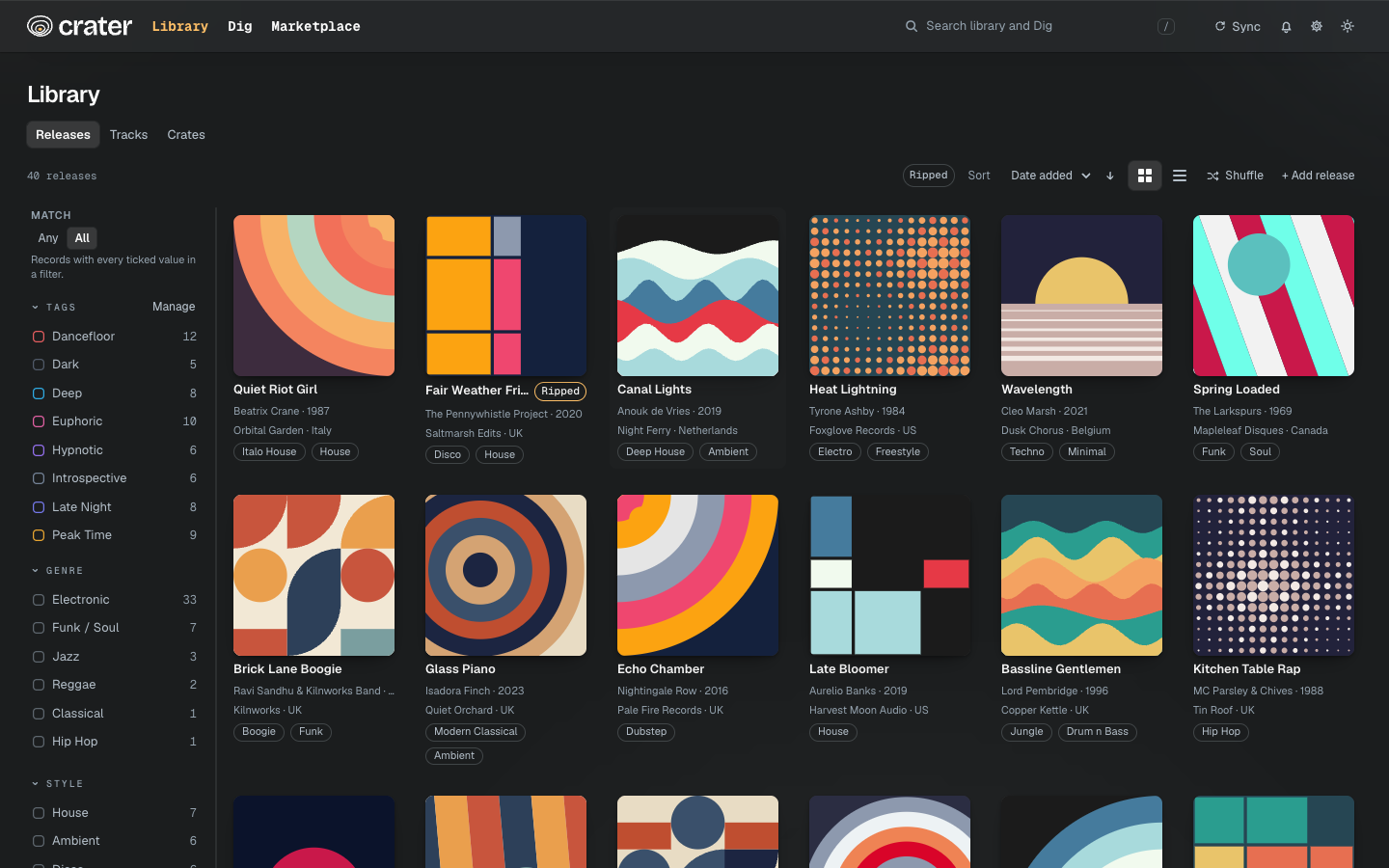This screenshot has width=1389, height=868.
Task: Toggle the Ripped filter chip in toolbar
Action: click(928, 176)
